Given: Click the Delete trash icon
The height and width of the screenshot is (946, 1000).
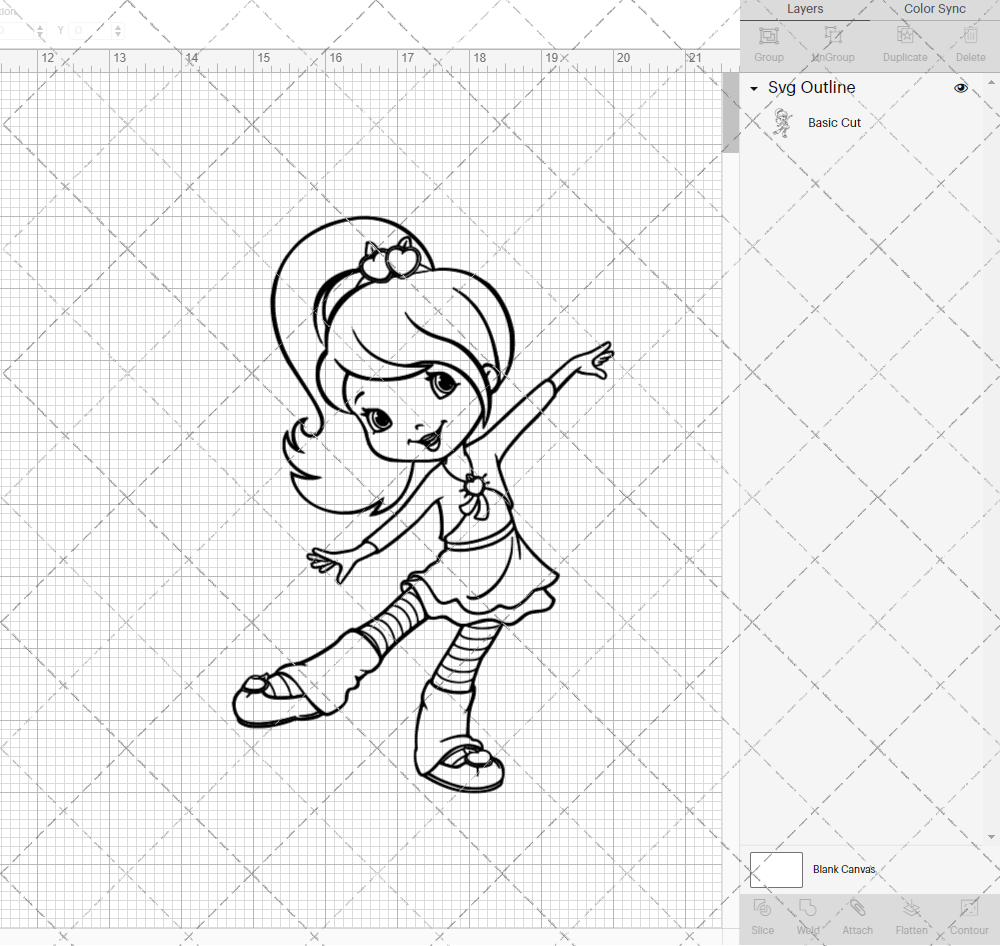Looking at the screenshot, I should point(970,35).
